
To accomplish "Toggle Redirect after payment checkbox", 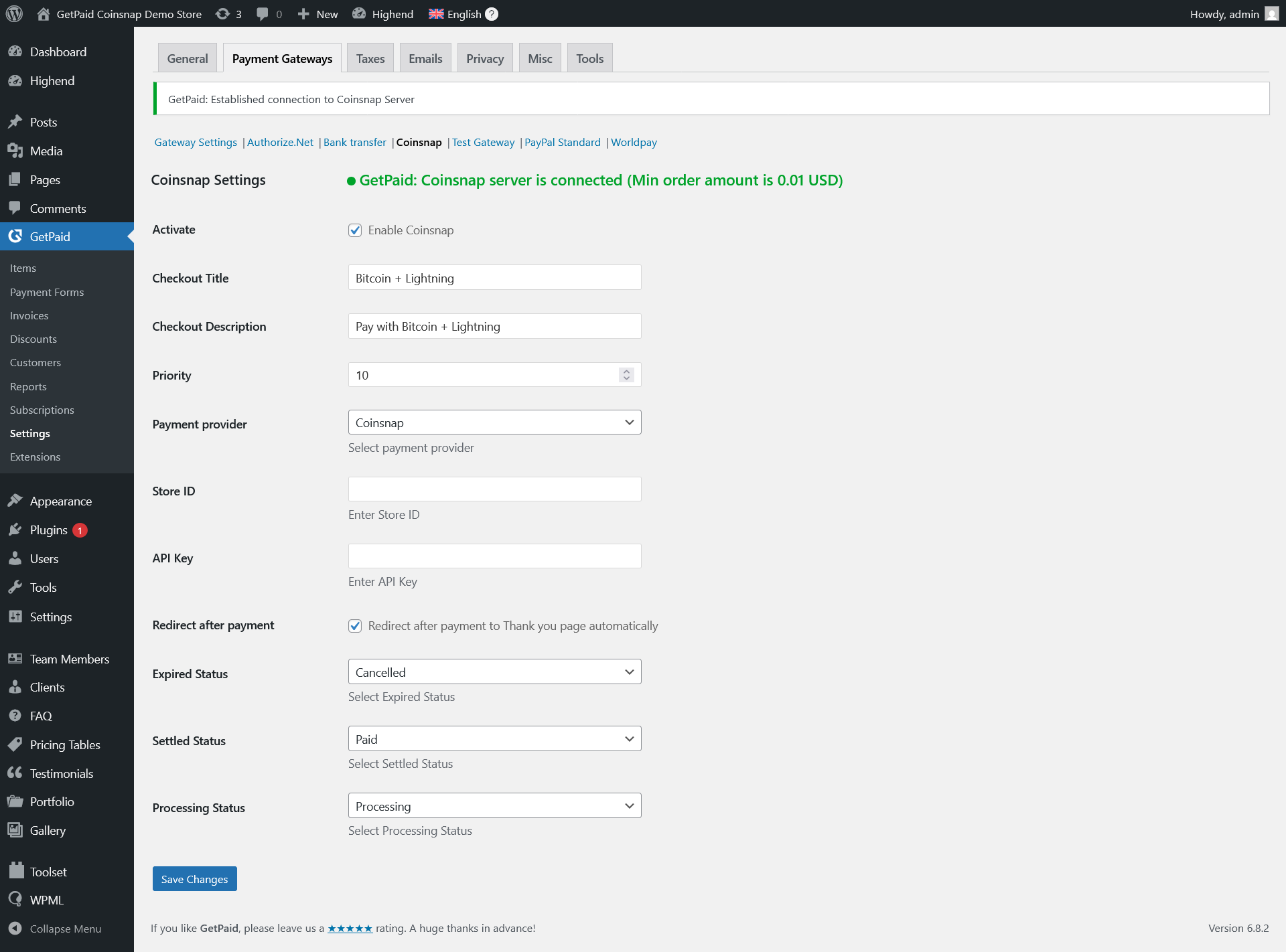I will (x=355, y=626).
